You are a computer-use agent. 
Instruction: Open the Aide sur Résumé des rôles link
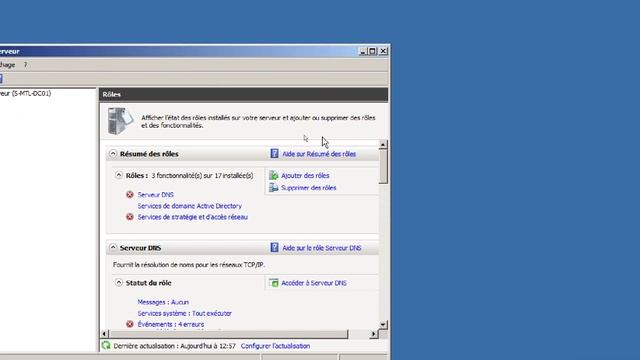click(x=319, y=154)
